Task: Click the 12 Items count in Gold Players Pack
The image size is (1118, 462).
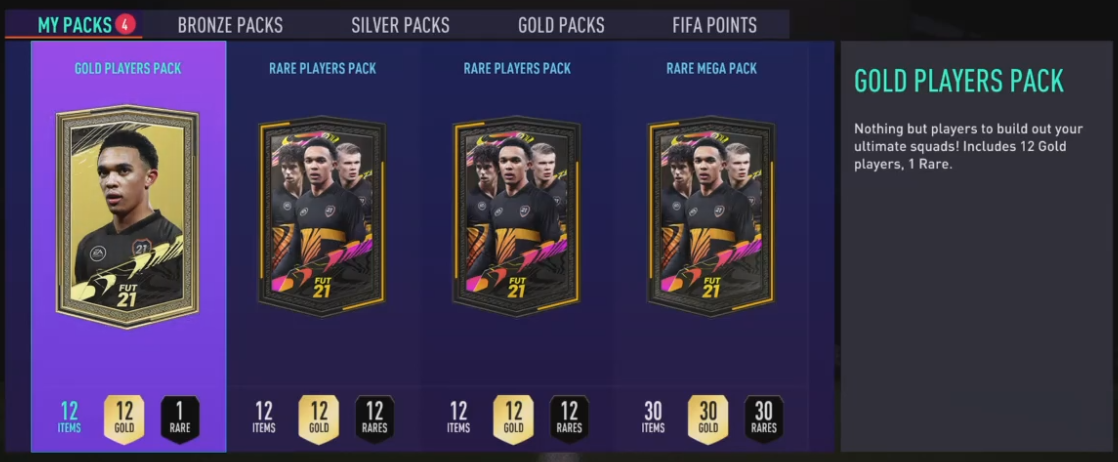Action: click(x=69, y=418)
